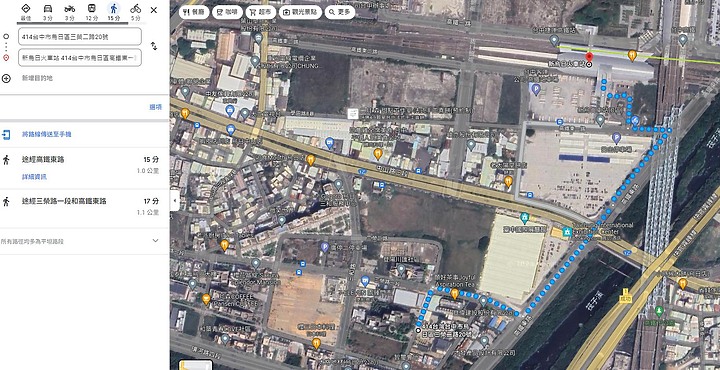Expand the 所有路徑均多為平坦路段 chevron
Screen dimensions: 720x370
pyautogui.click(x=155, y=241)
